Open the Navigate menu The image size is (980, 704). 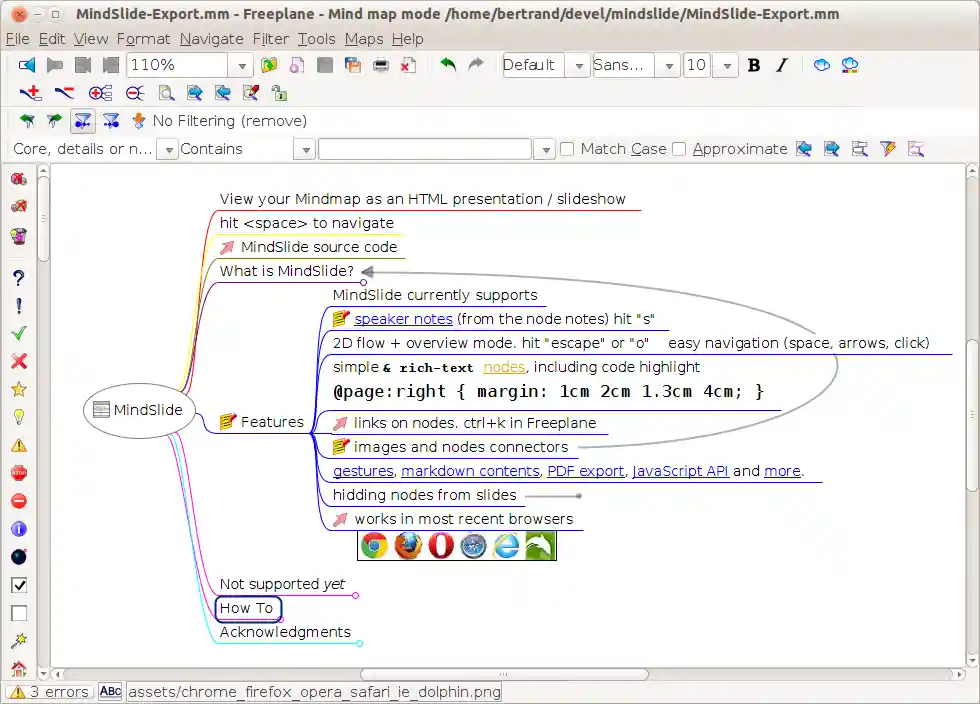click(212, 39)
